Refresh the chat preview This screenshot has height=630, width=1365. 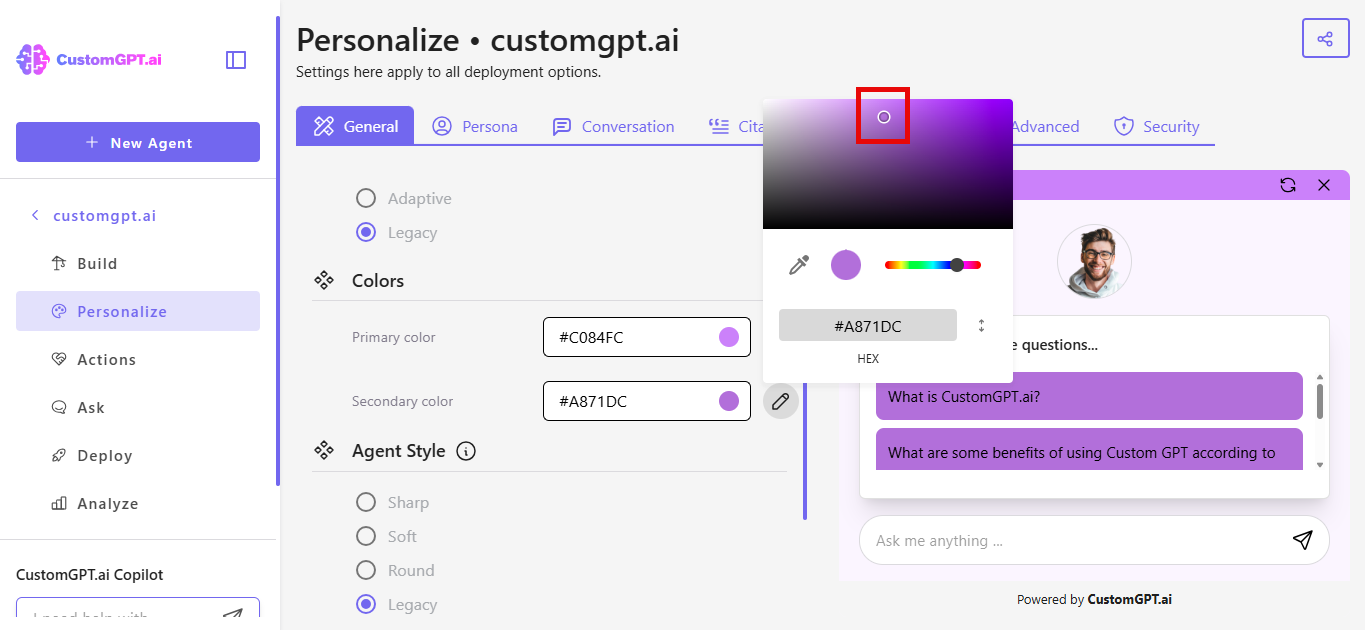1288,185
